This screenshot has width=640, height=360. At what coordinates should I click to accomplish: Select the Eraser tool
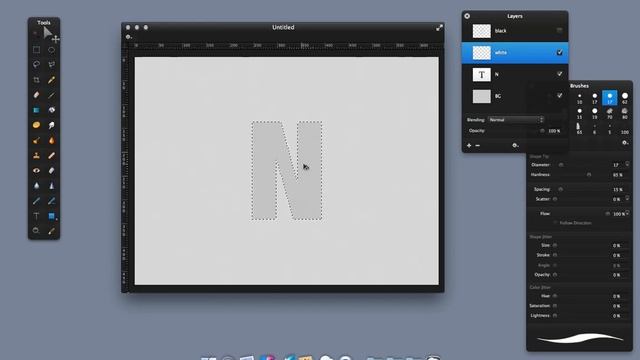(x=36, y=95)
